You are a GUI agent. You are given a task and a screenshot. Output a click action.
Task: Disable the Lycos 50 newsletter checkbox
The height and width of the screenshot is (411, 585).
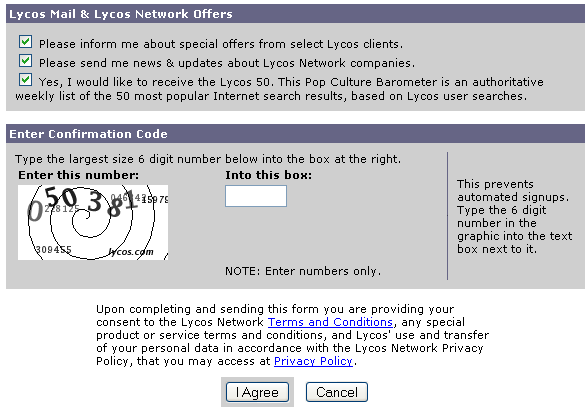pyautogui.click(x=25, y=79)
